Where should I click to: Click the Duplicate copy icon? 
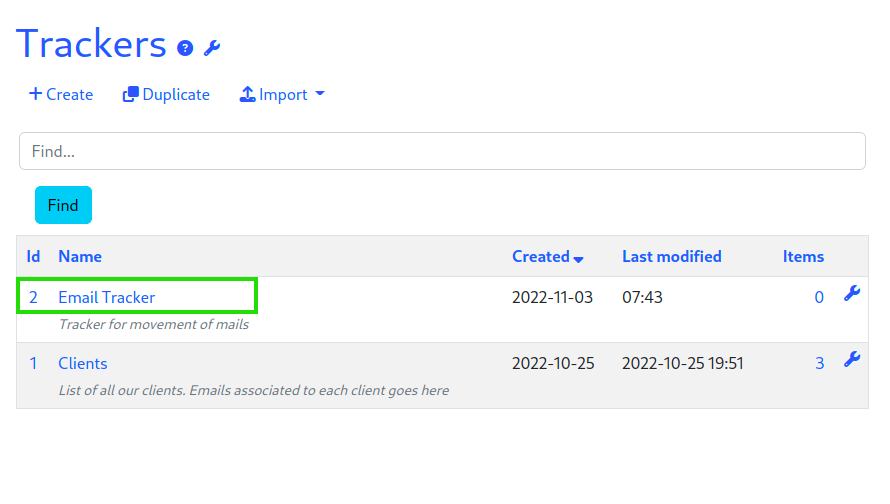point(131,94)
